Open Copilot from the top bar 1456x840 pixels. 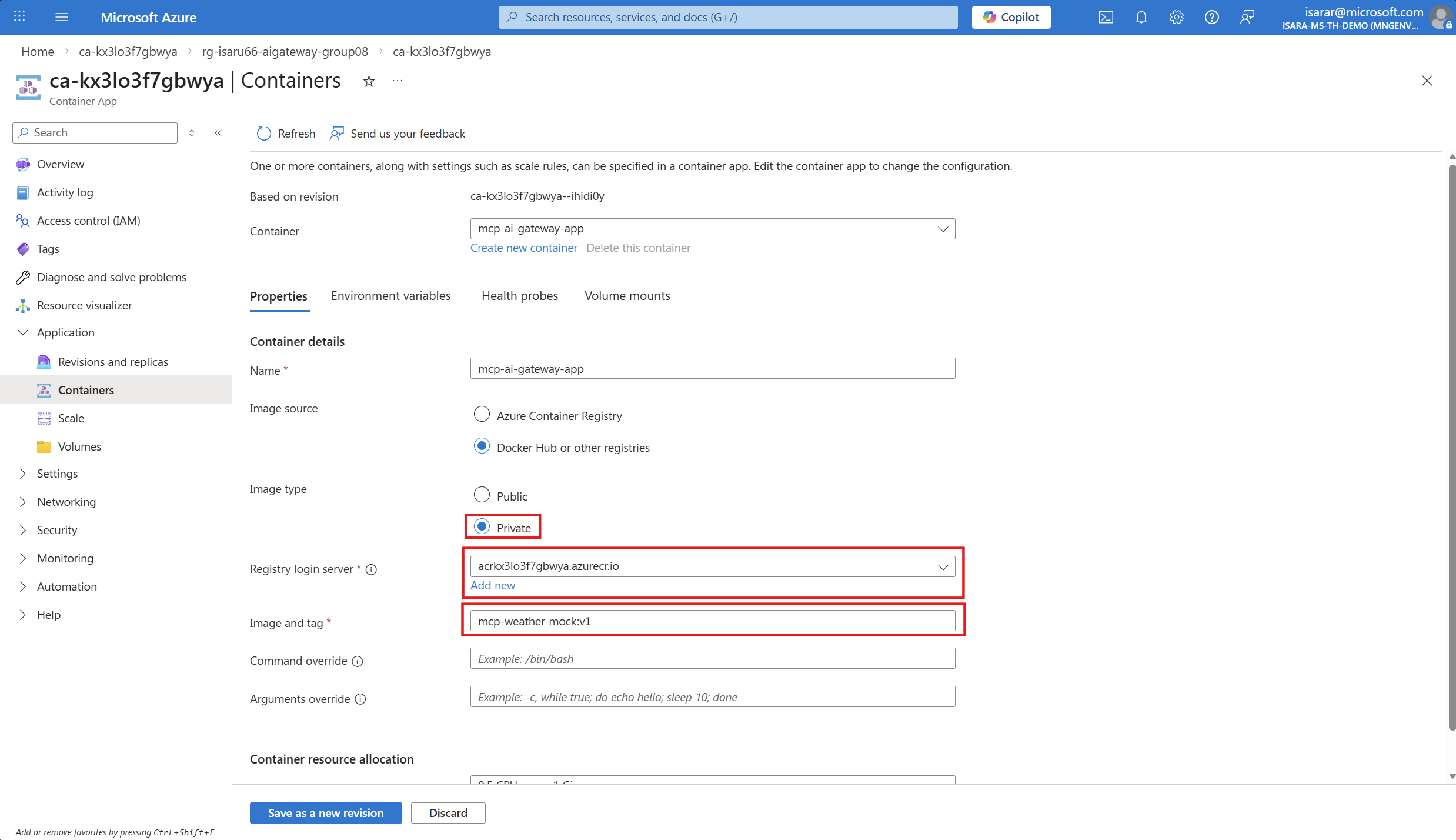click(1011, 17)
